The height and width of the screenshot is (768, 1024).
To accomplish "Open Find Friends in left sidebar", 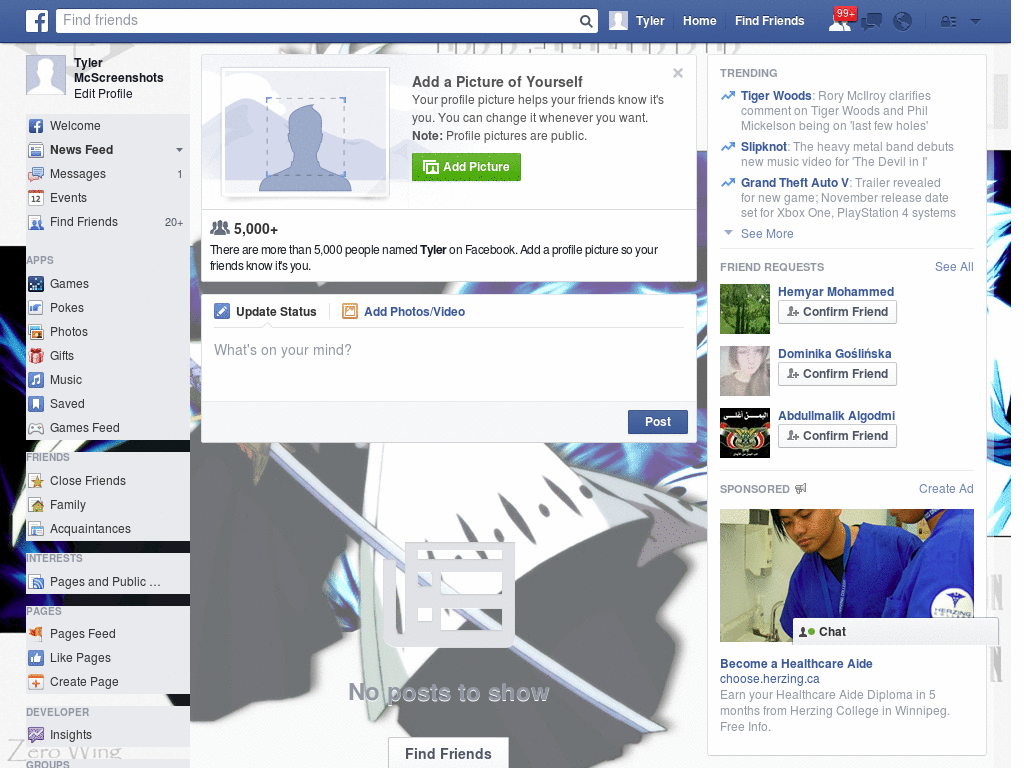I will [108, 222].
